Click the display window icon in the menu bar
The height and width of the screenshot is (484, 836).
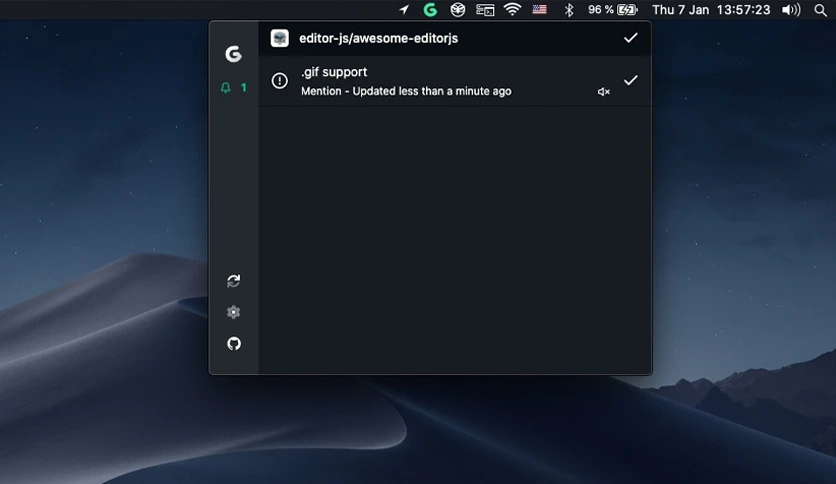click(485, 10)
